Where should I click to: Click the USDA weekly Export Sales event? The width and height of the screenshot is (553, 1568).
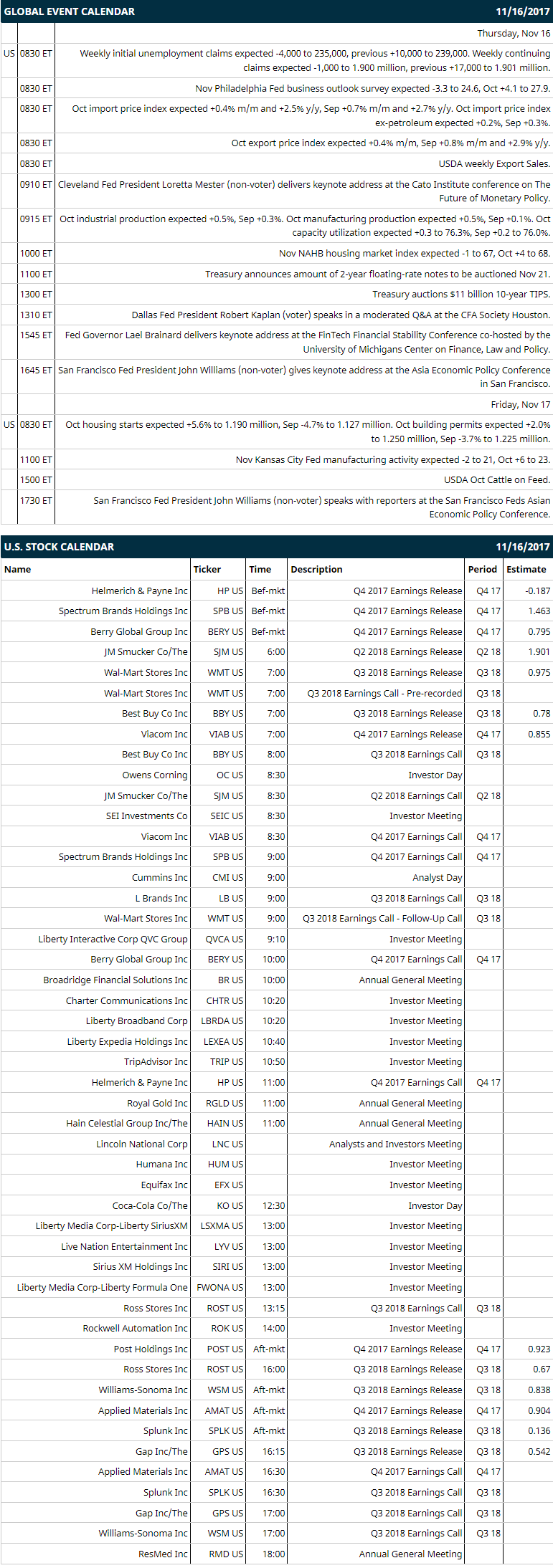(x=495, y=163)
